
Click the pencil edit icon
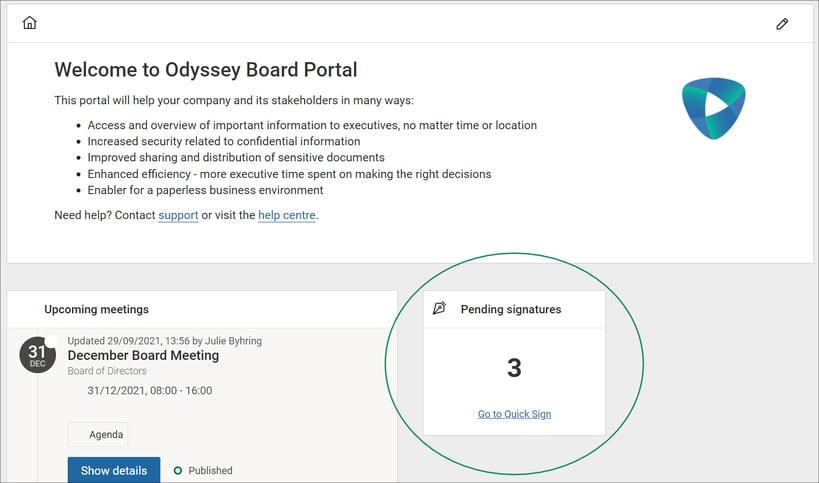pos(782,24)
